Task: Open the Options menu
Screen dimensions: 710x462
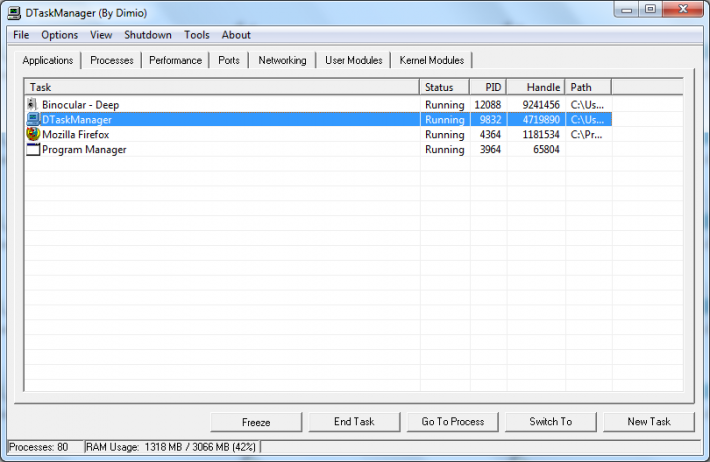Action: [x=59, y=35]
